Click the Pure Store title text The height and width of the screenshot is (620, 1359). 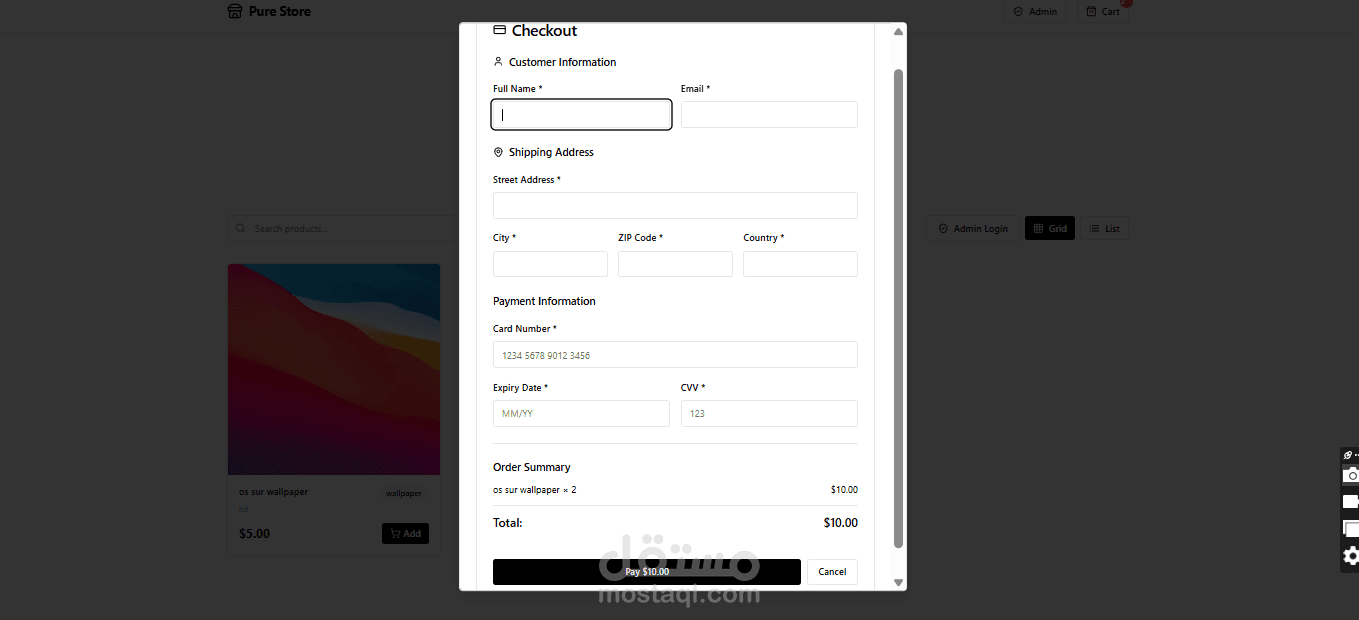tap(280, 12)
